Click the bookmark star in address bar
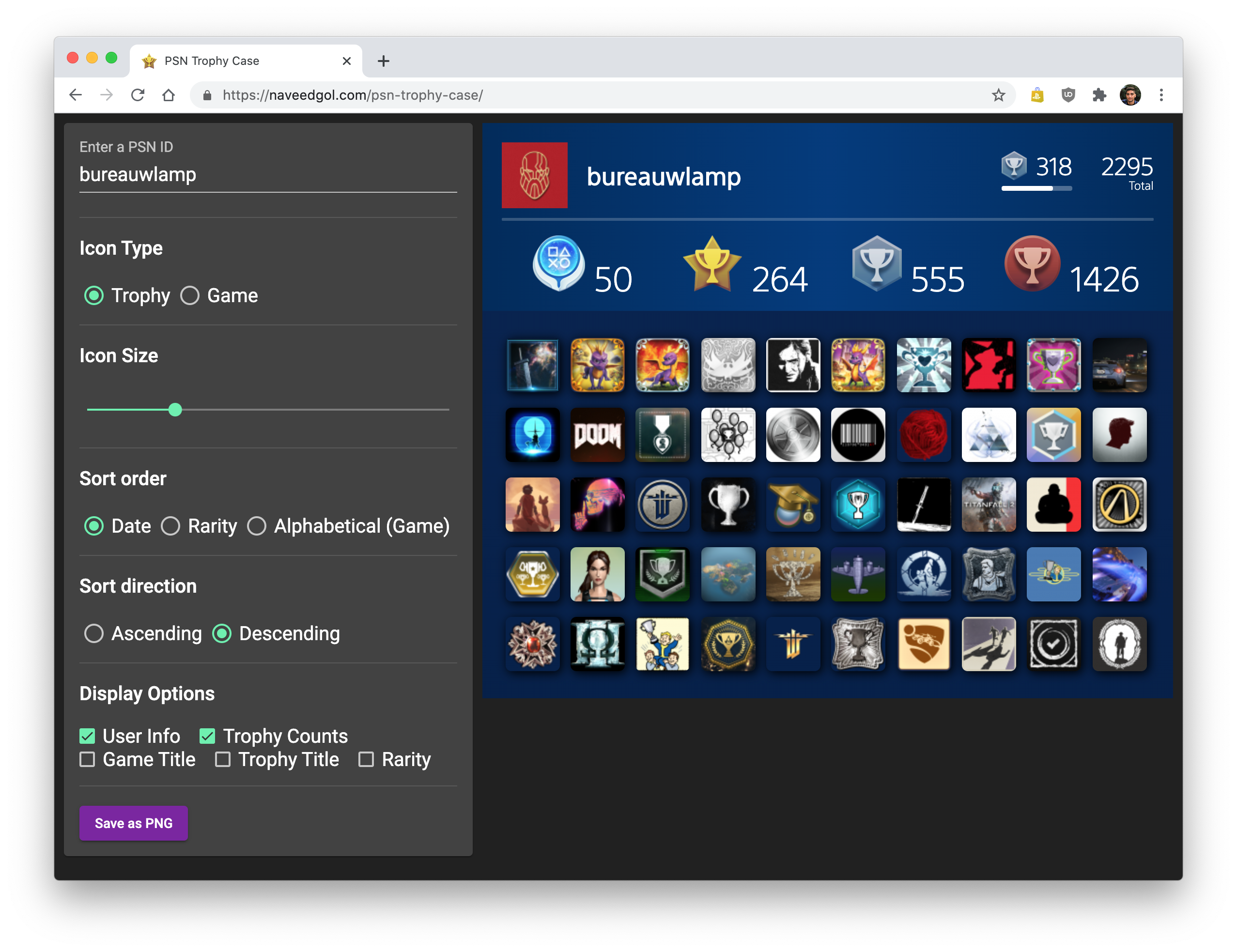This screenshot has width=1237, height=952. [x=999, y=95]
